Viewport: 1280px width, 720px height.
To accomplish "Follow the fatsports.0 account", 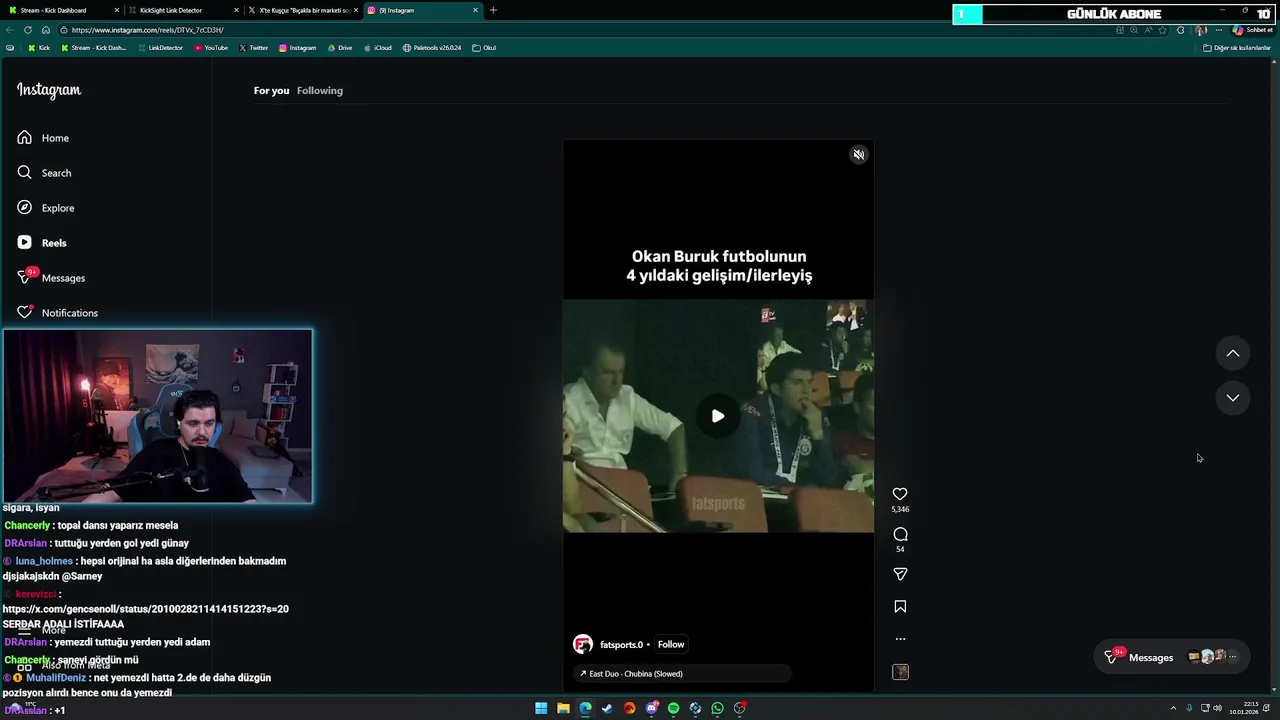I will (671, 644).
